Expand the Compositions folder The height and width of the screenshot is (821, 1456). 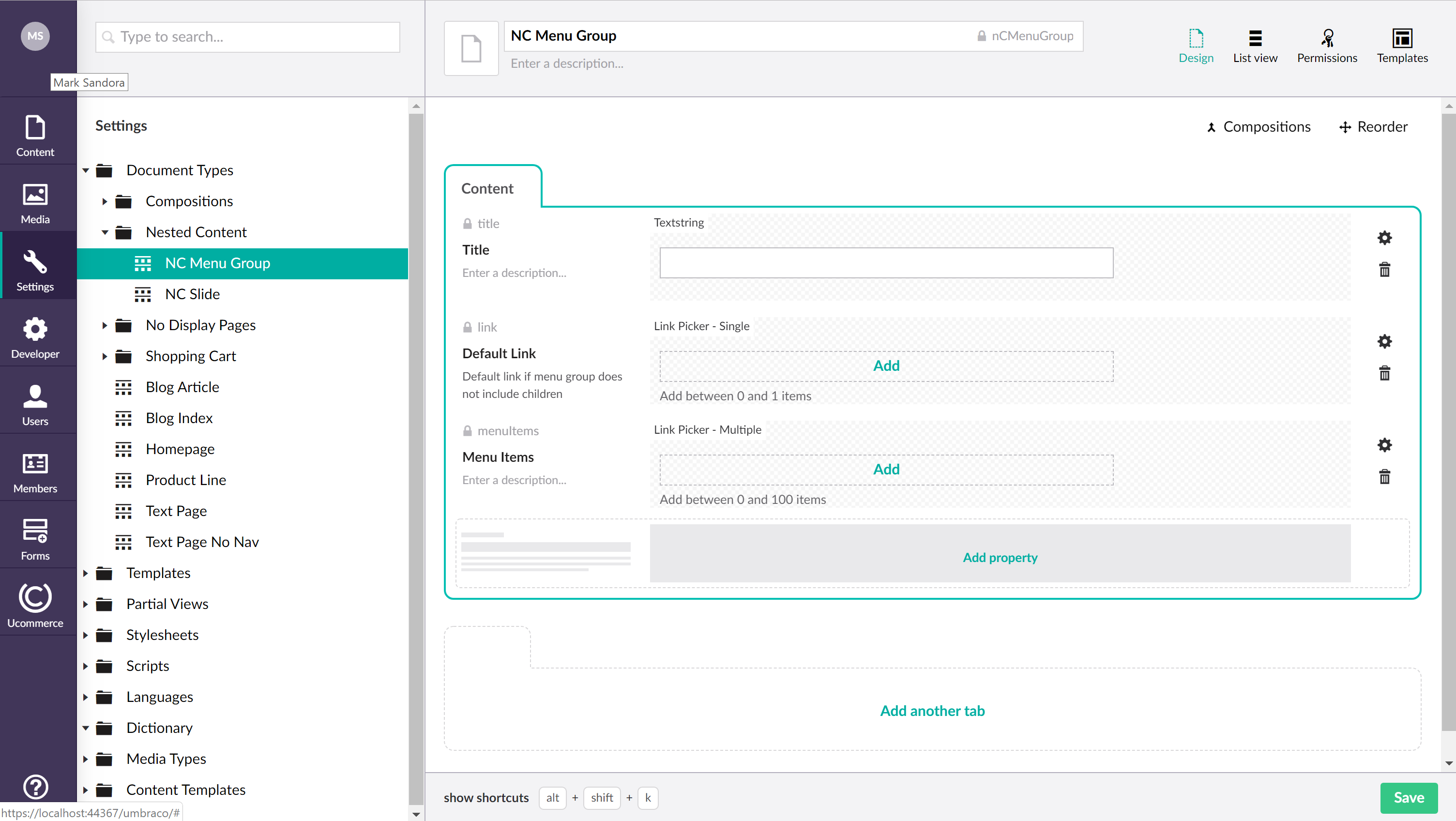pos(105,201)
